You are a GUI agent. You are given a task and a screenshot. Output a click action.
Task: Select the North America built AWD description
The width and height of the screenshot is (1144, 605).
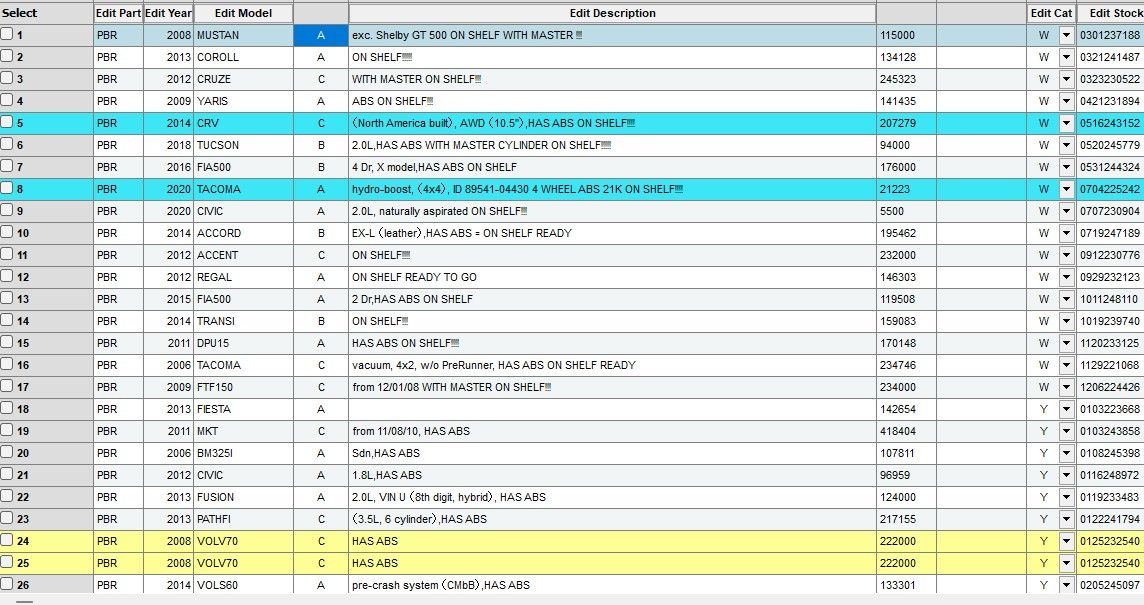612,123
